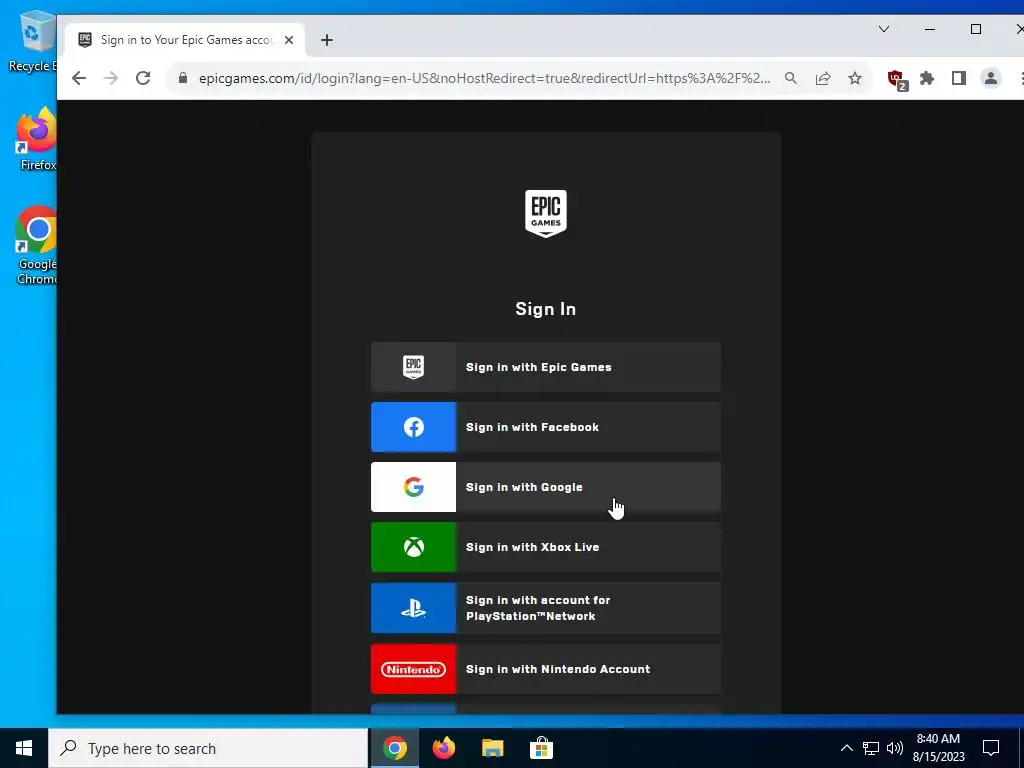Open the Extensions puzzle piece menu
1024x768 pixels.
point(927,78)
